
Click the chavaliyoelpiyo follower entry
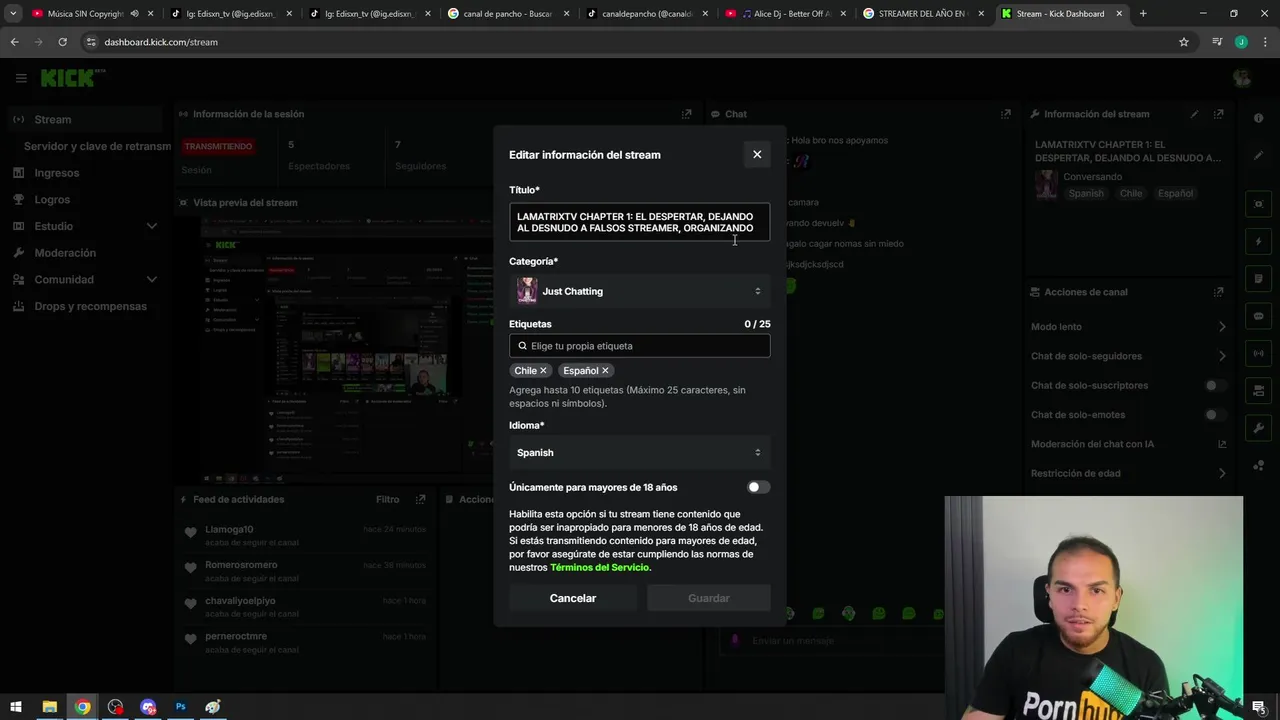tap(305, 607)
